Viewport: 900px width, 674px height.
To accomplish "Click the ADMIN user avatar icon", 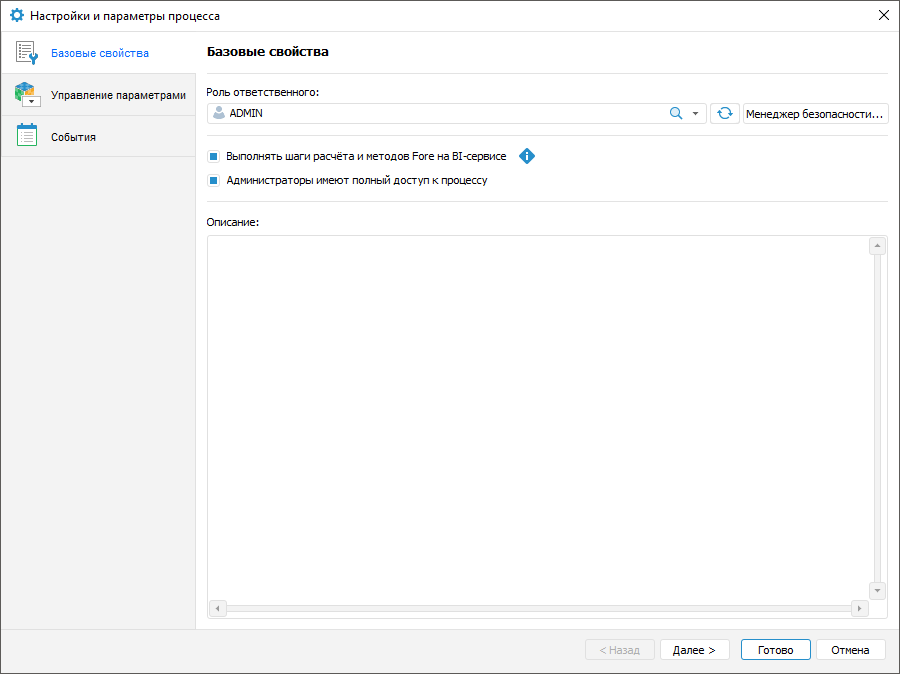I will click(x=219, y=114).
